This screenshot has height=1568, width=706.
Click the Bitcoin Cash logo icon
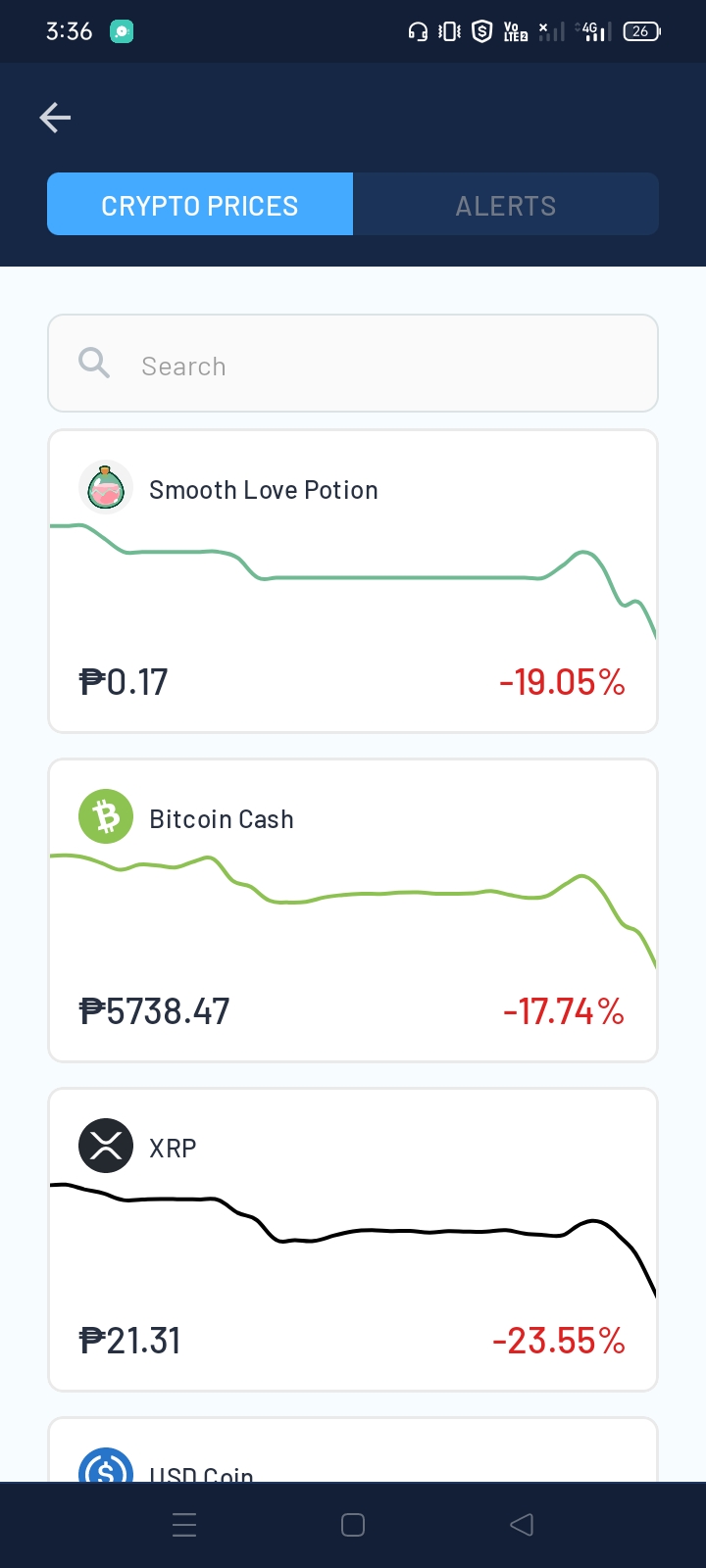click(x=106, y=816)
